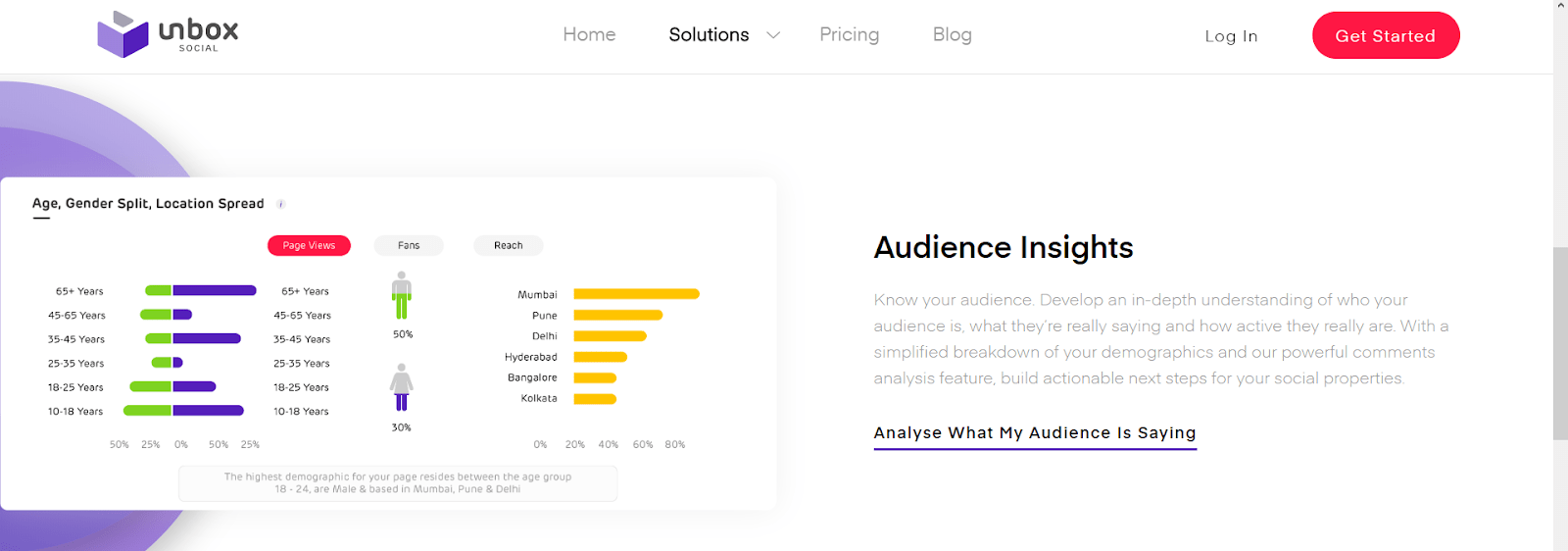The width and height of the screenshot is (1568, 551).
Task: Click the Bangalore yellow bar
Action: point(595,377)
